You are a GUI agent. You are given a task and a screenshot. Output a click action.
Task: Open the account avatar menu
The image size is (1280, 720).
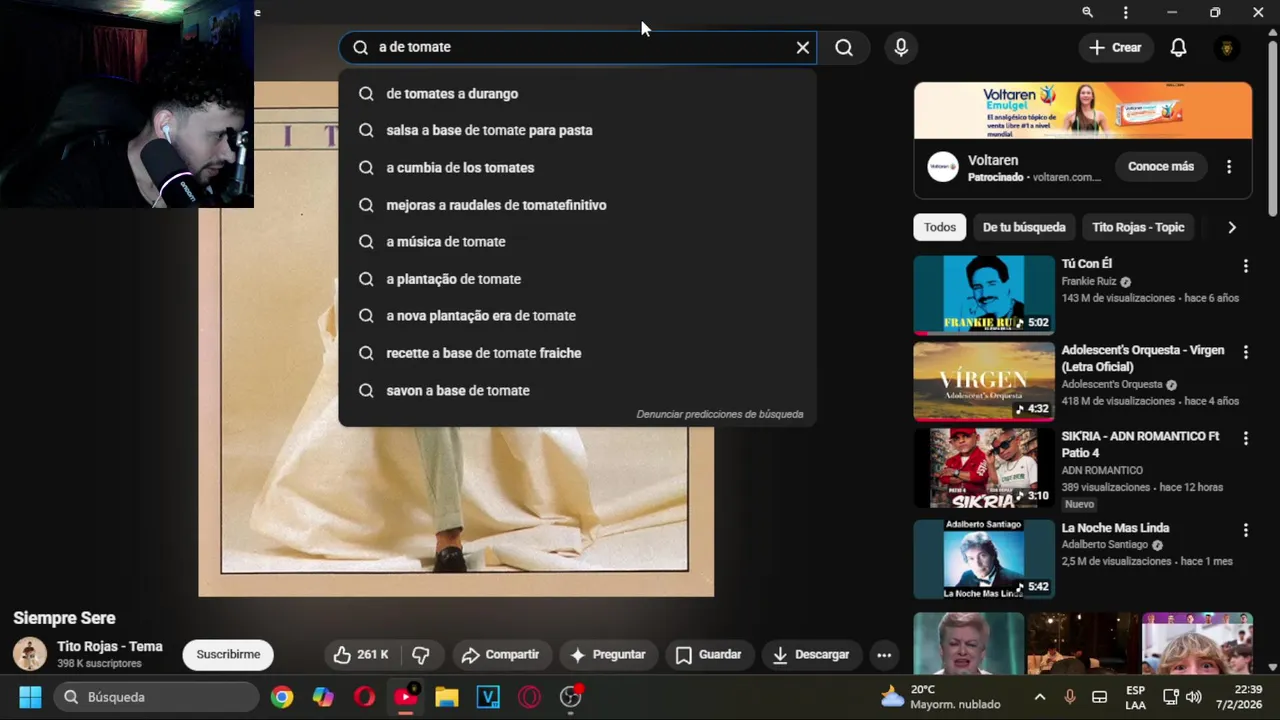(1227, 47)
